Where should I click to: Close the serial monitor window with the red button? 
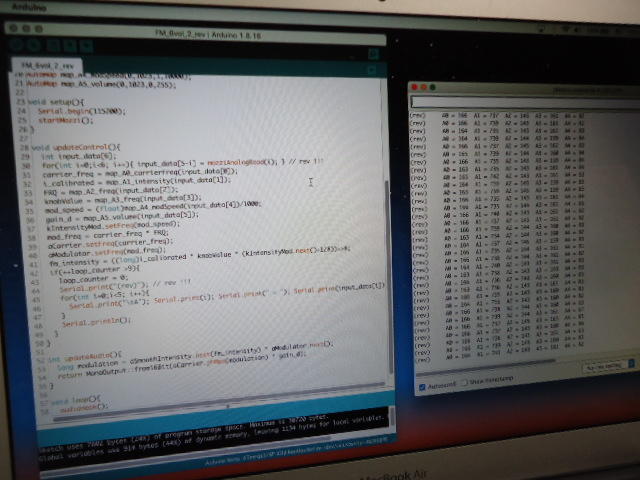pos(415,87)
